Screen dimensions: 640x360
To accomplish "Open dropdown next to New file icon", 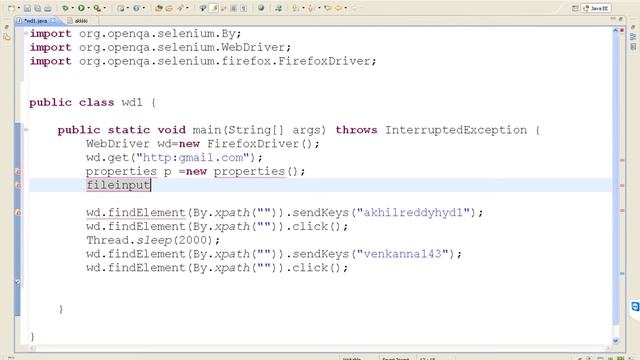I will 18,8.
